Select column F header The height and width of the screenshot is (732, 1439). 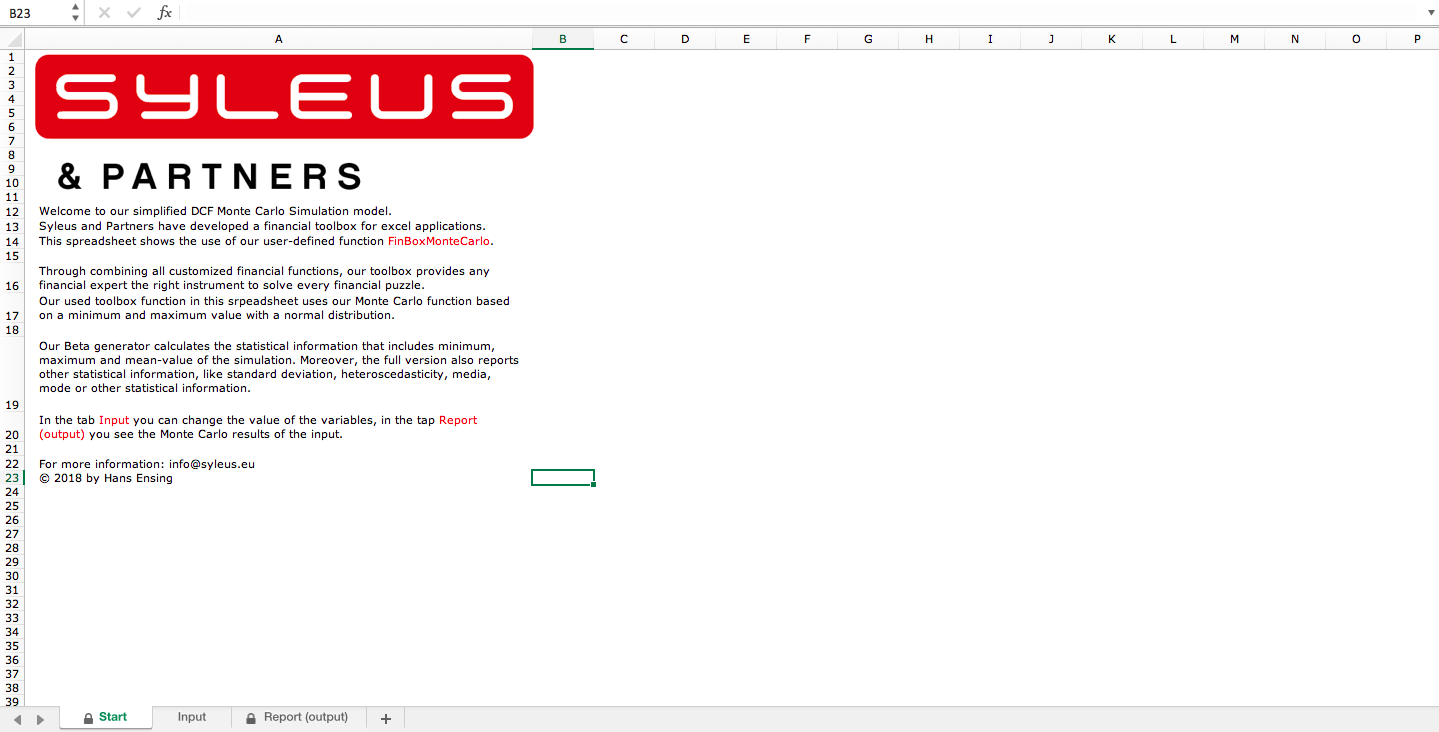tap(807, 39)
